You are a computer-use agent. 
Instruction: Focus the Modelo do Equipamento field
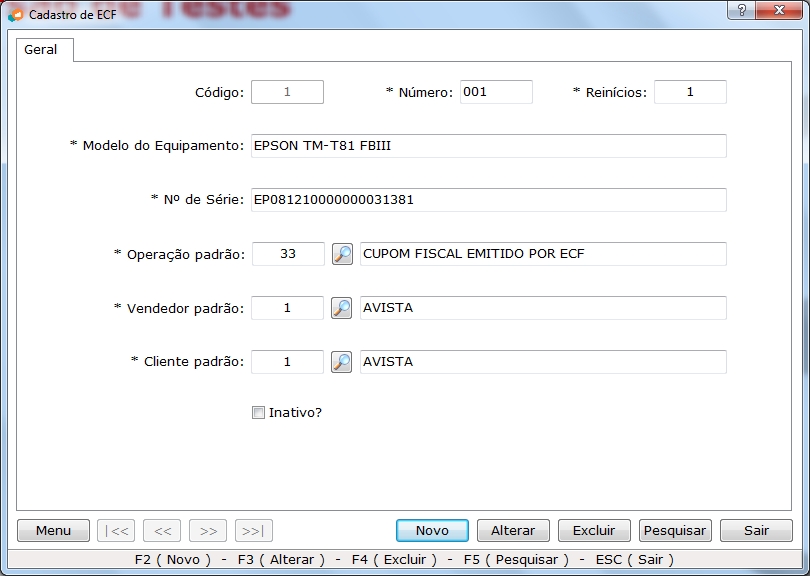(x=488, y=146)
